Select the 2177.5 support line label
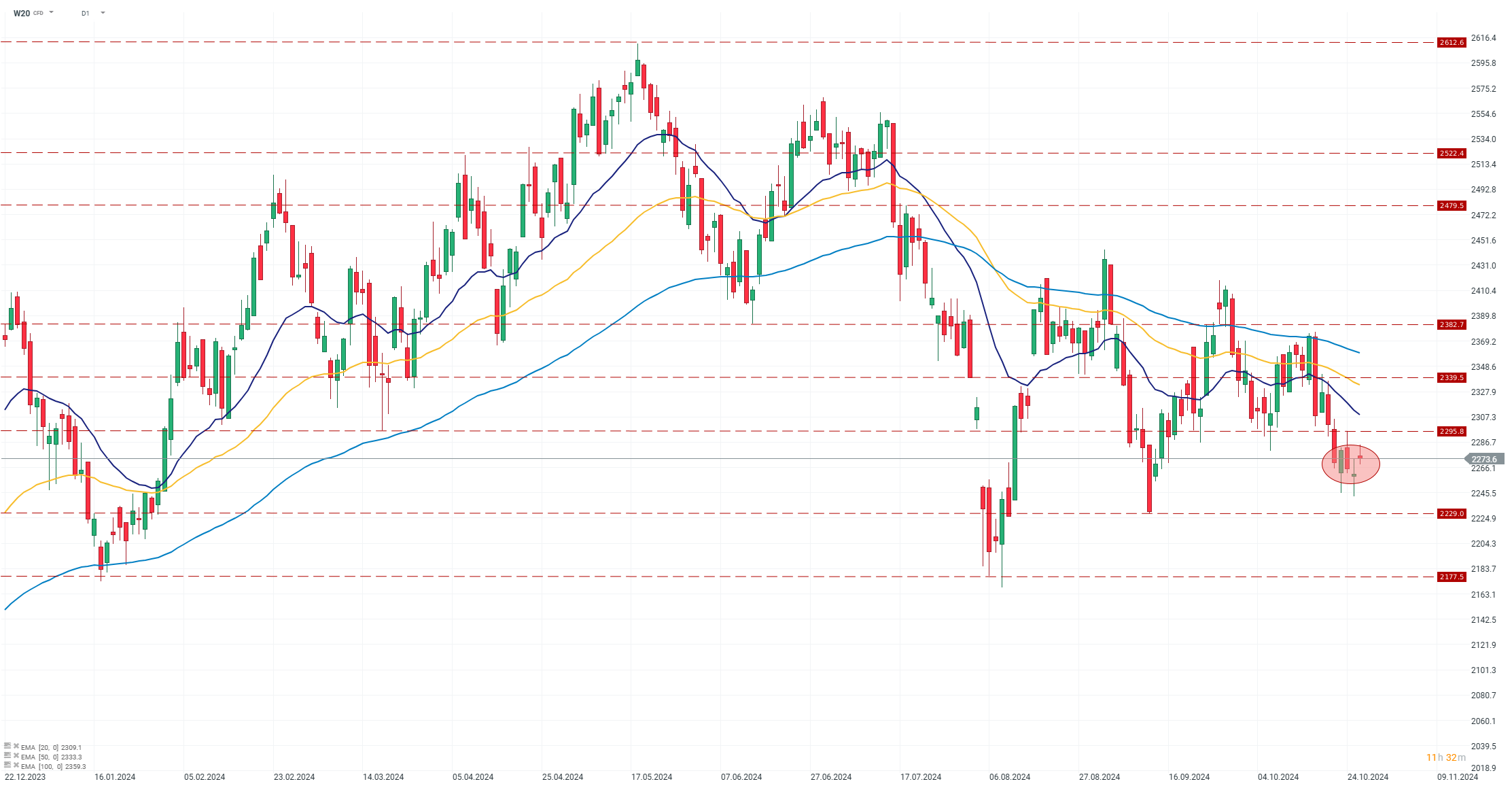Screen dimensions: 1512x788 coord(1452,577)
